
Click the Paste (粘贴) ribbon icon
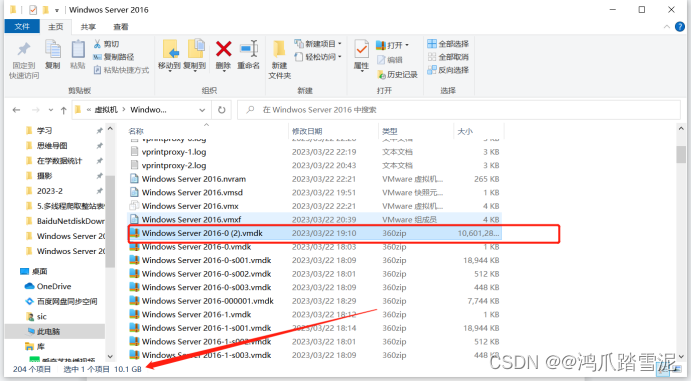pyautogui.click(x=78, y=55)
